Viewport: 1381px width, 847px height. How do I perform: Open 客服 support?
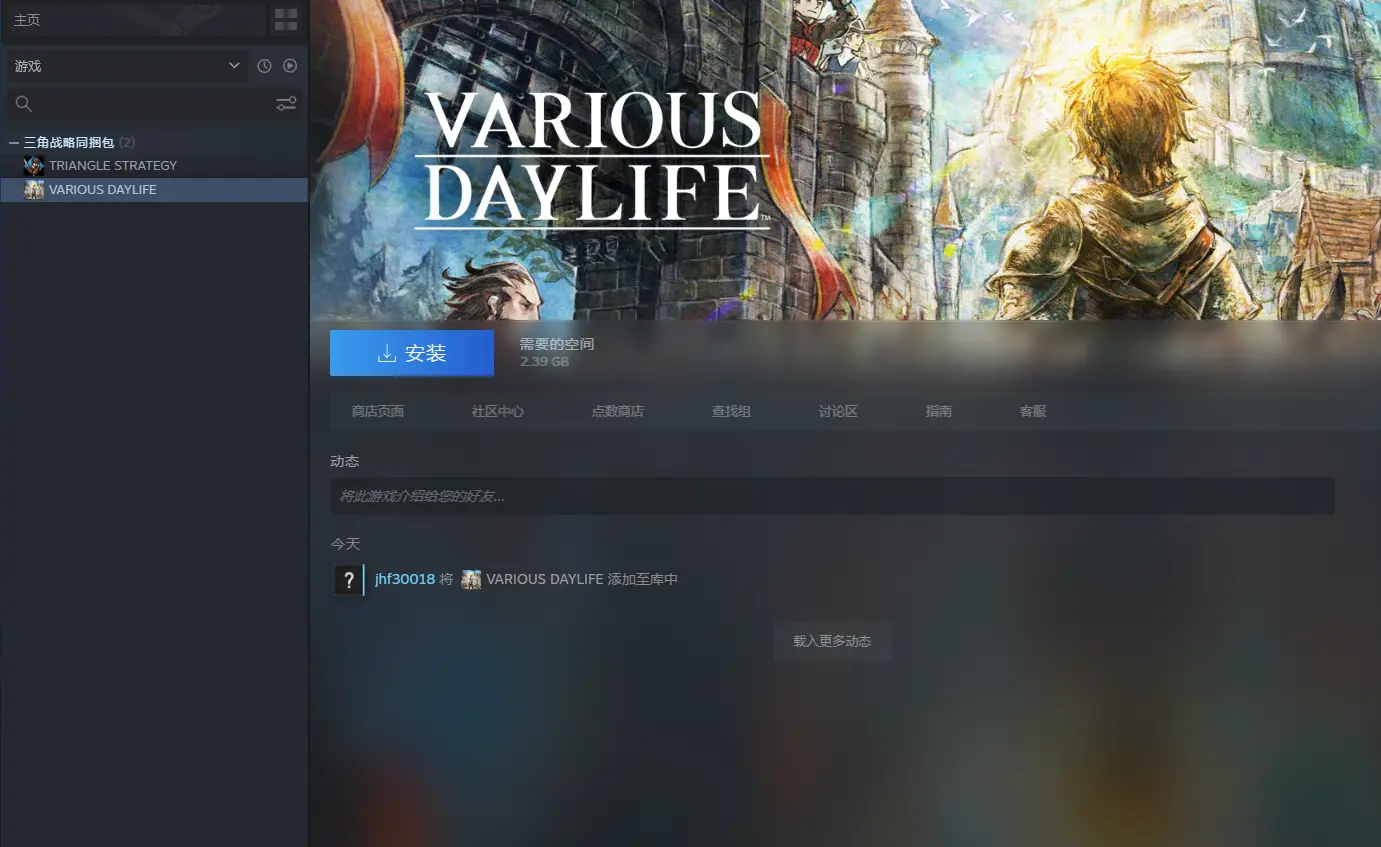tap(1033, 411)
